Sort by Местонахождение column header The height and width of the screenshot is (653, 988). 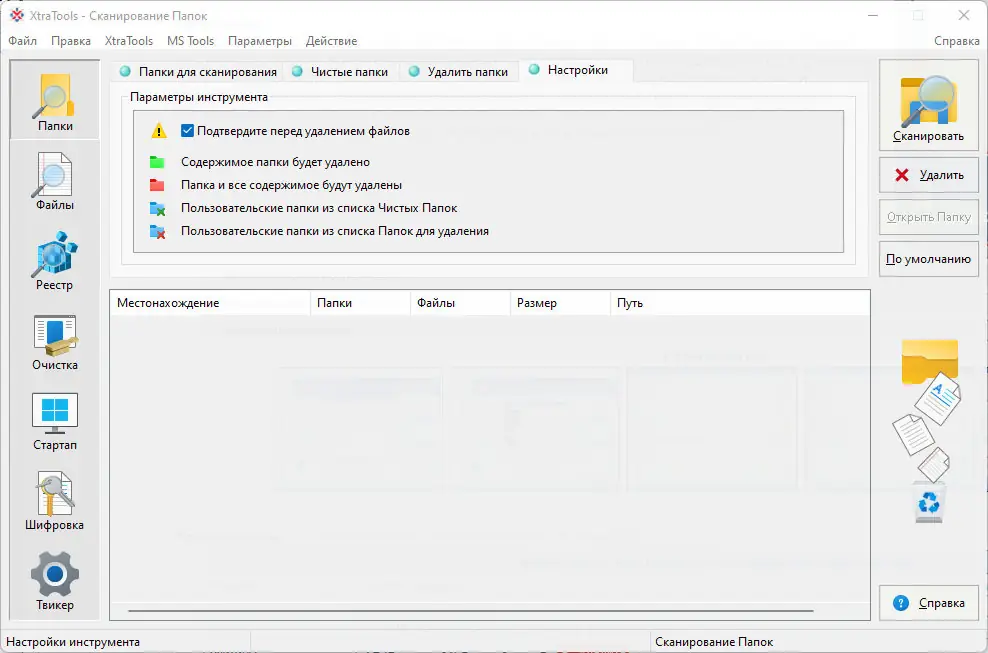coord(210,303)
